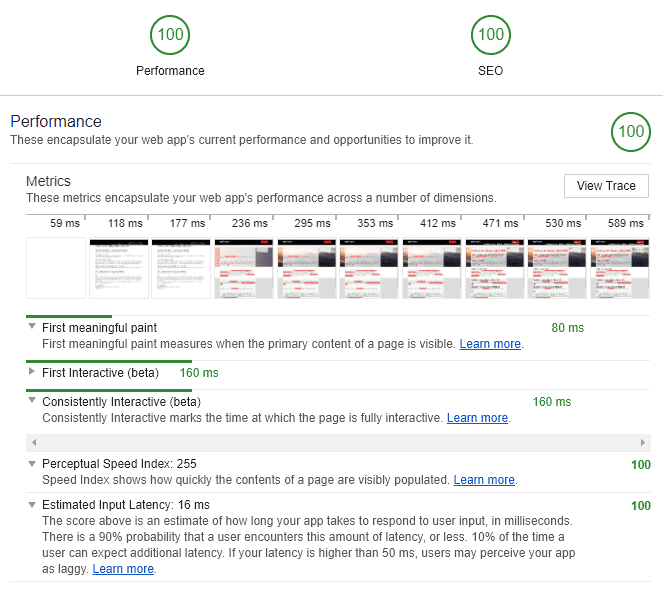The height and width of the screenshot is (589, 663).
Task: Collapse the Perceptual Speed Index audit
Action: tap(32, 464)
